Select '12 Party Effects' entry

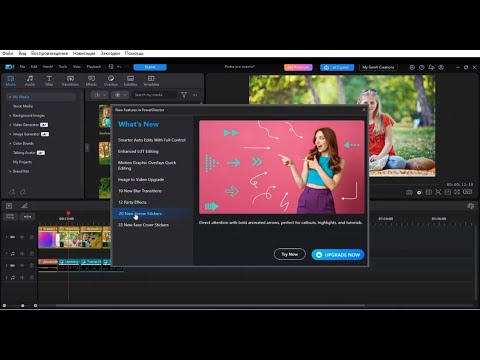(x=132, y=202)
